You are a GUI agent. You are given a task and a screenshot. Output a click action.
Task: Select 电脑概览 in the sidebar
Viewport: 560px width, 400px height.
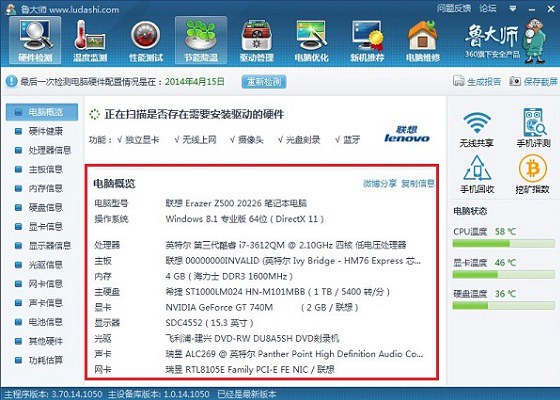click(x=42, y=112)
